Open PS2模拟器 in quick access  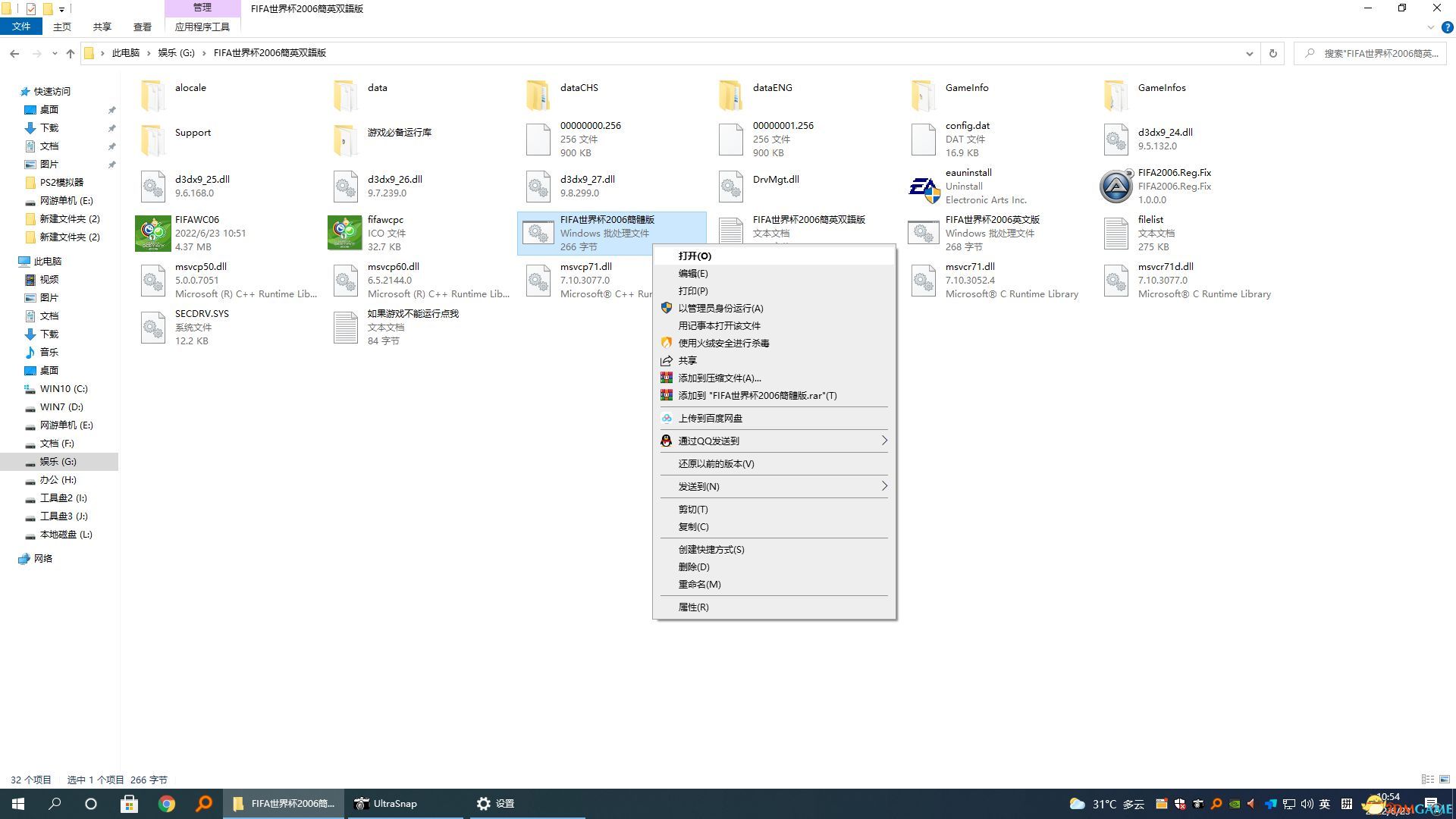pos(61,183)
